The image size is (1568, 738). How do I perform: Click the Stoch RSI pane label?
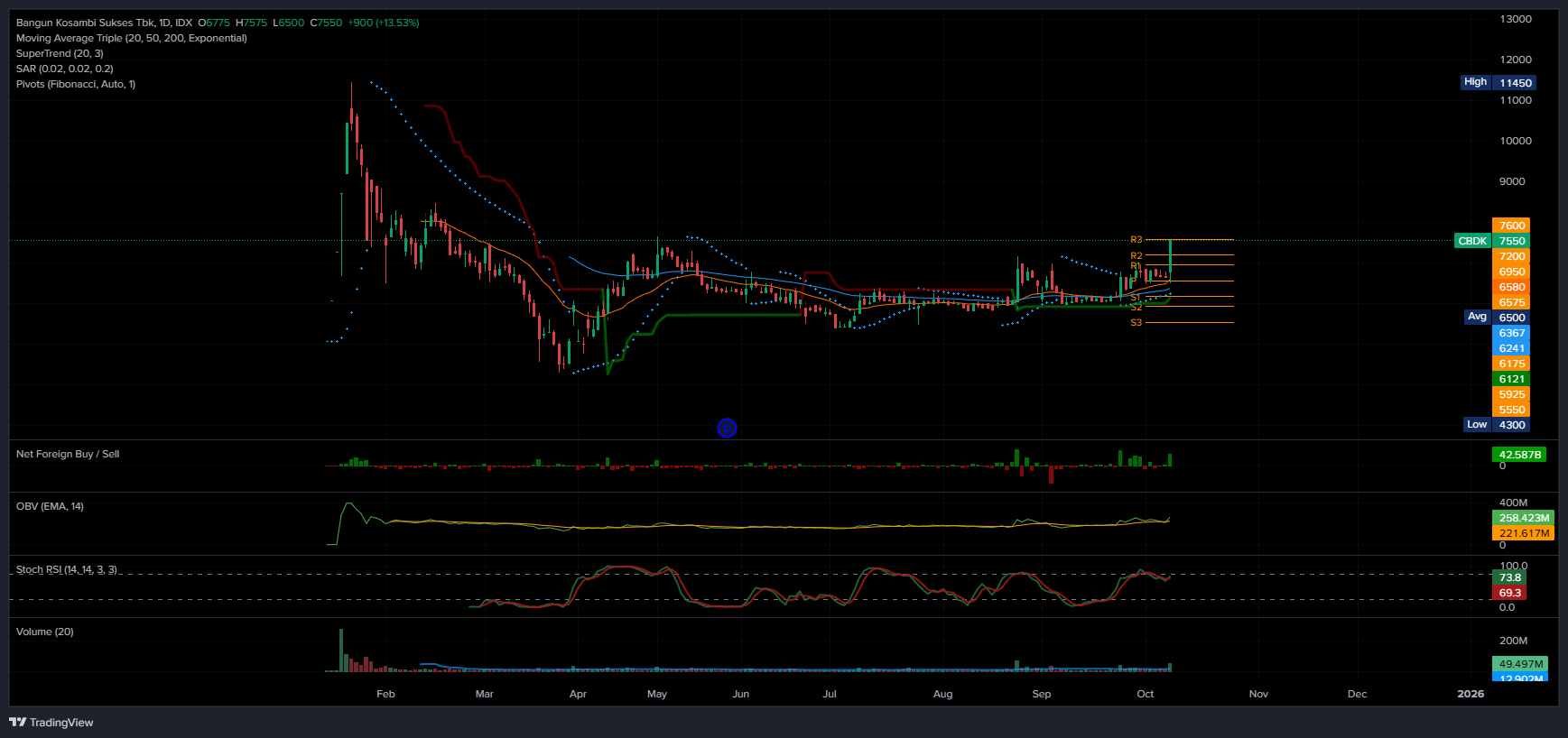click(x=67, y=569)
